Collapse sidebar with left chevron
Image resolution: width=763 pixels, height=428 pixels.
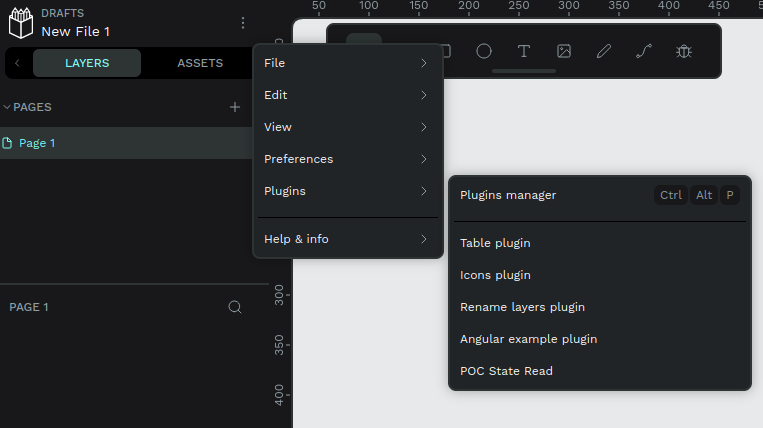(x=17, y=63)
